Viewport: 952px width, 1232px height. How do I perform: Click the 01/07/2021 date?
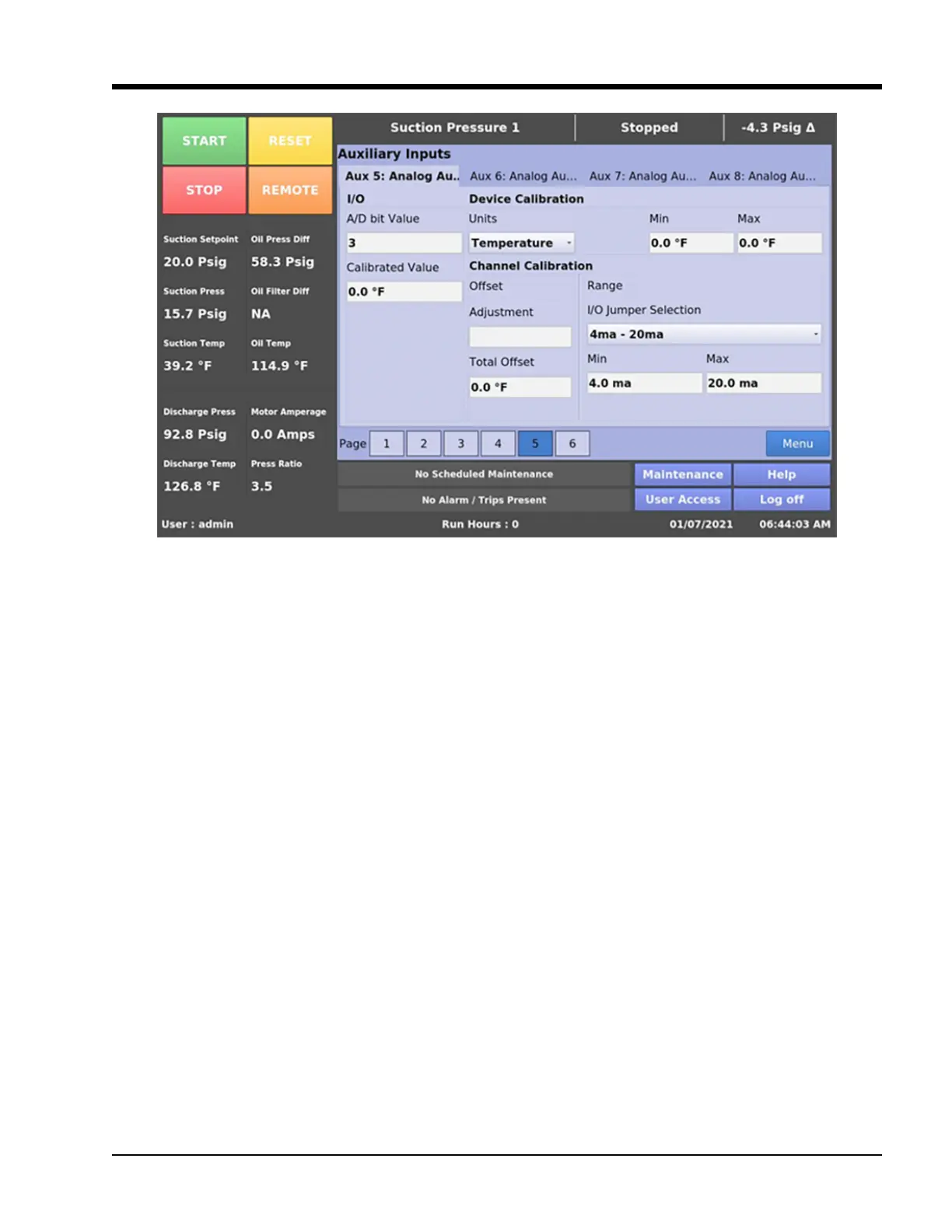[x=701, y=524]
